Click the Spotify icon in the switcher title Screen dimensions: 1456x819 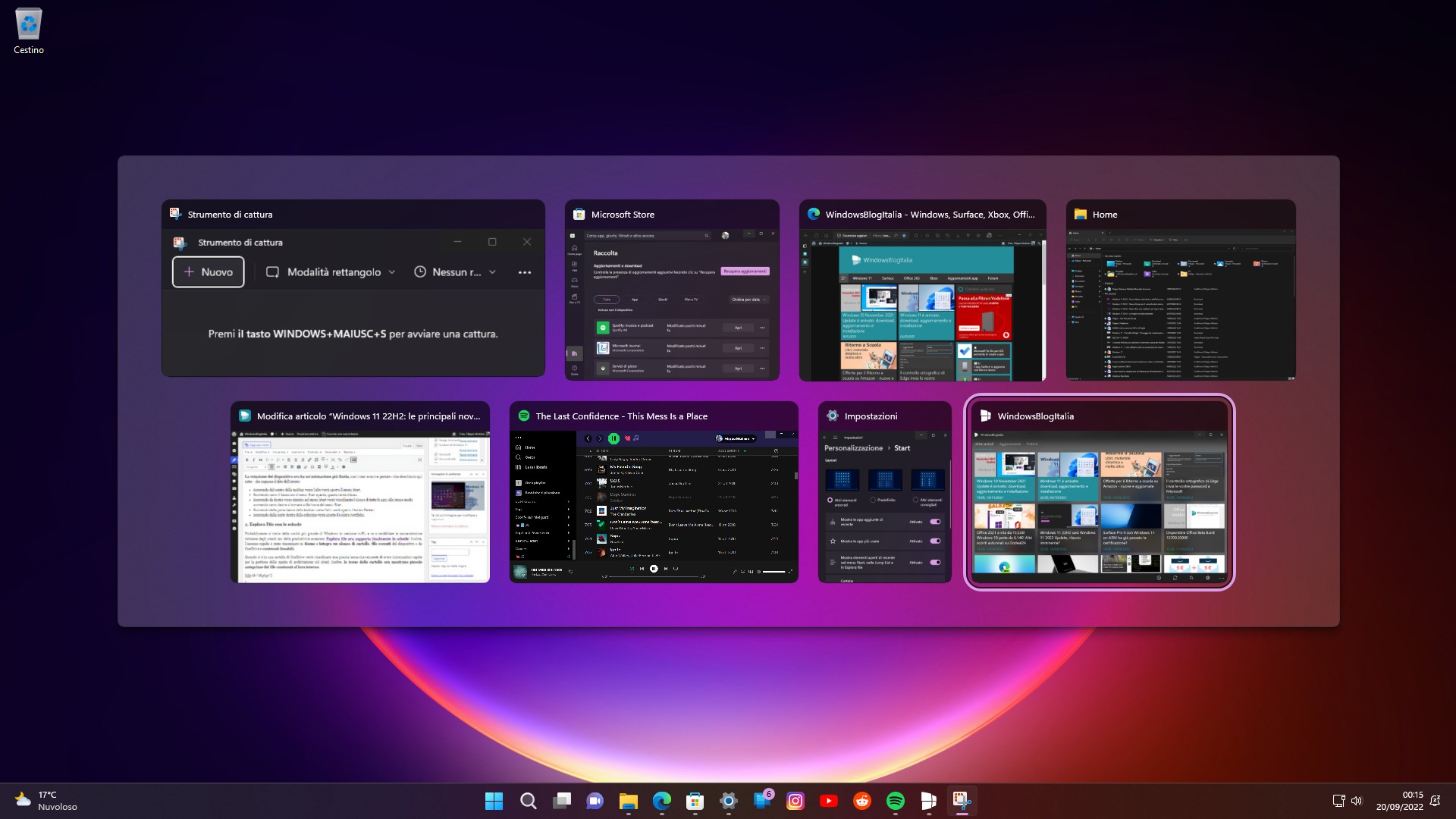point(523,416)
